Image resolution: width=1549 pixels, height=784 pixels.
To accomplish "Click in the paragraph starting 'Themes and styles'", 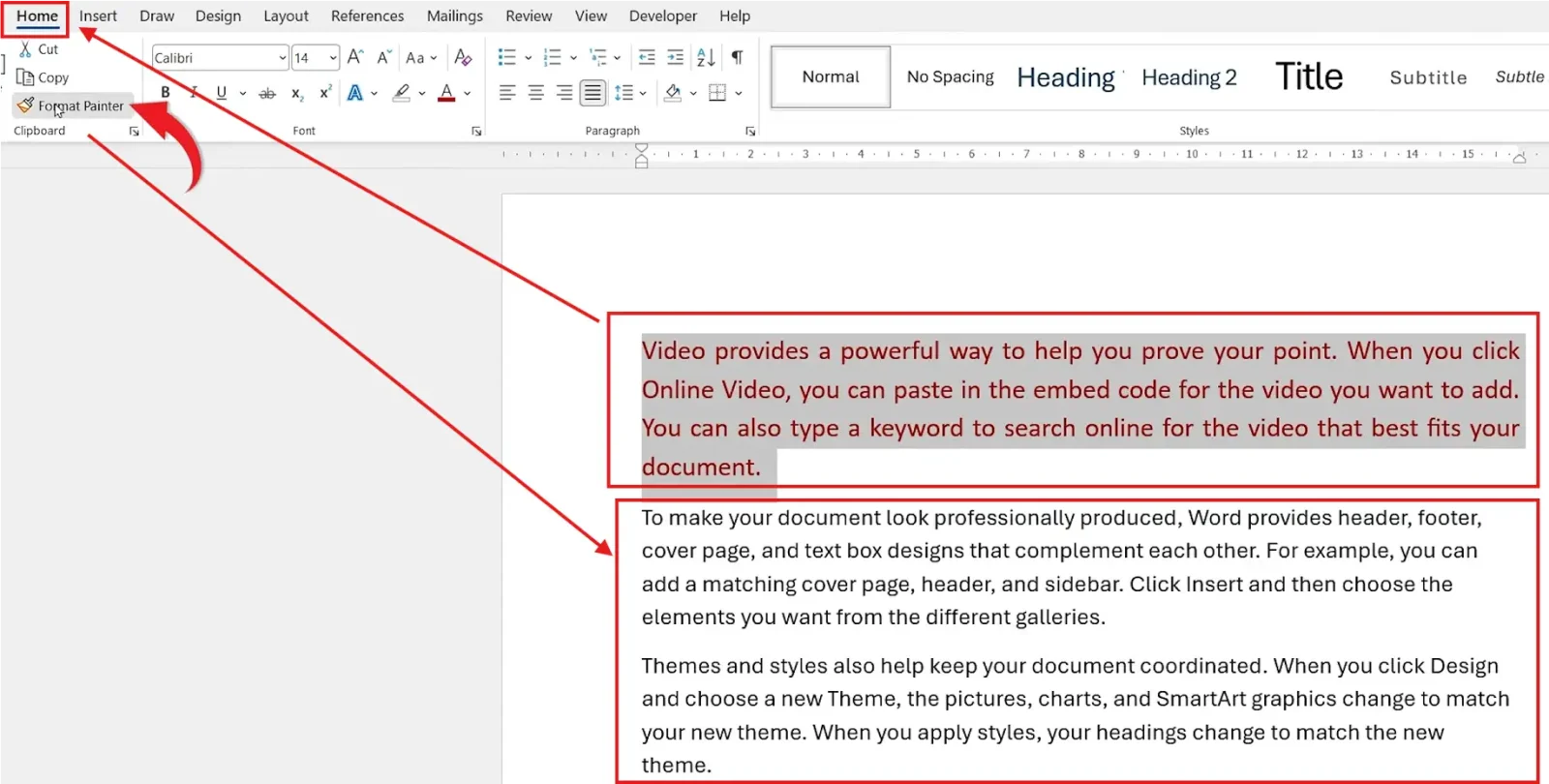I will (x=1075, y=715).
